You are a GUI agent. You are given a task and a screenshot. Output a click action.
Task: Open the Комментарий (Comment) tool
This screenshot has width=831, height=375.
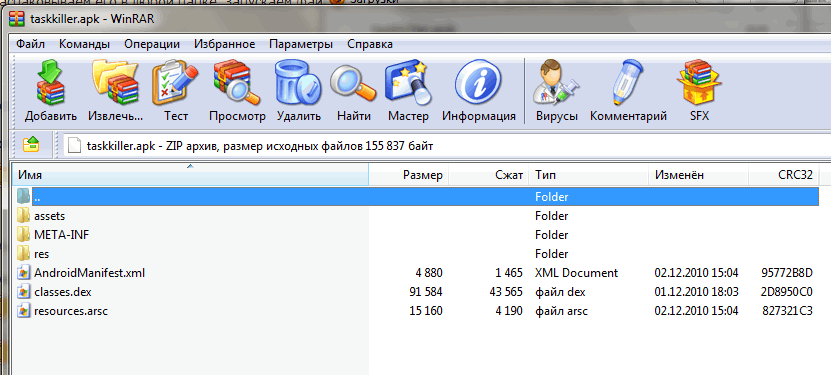(x=628, y=82)
